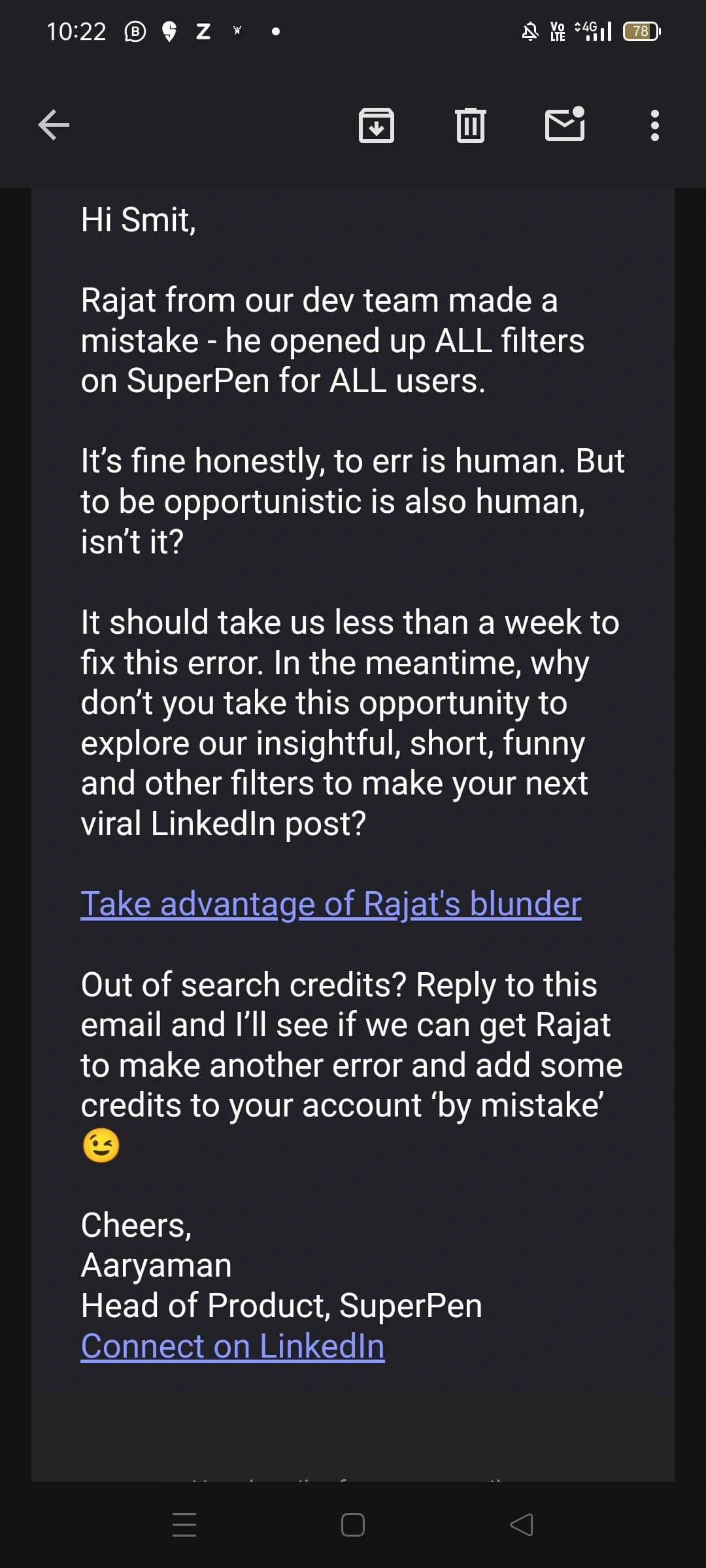The height and width of the screenshot is (1568, 706).
Task: Tap the battery indicator in status bar
Action: [641, 31]
